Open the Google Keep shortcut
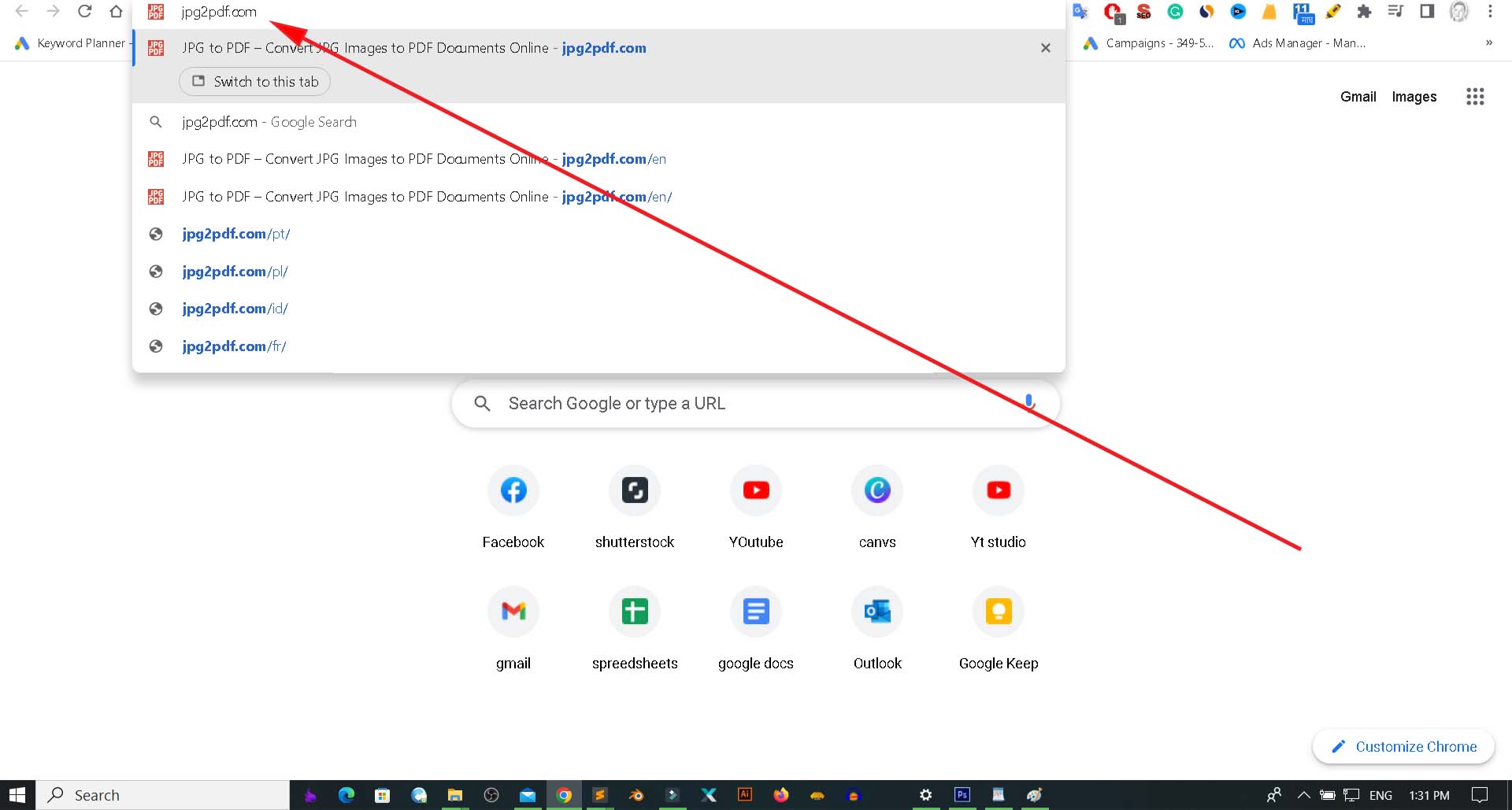This screenshot has width=1512, height=810. coord(999,627)
